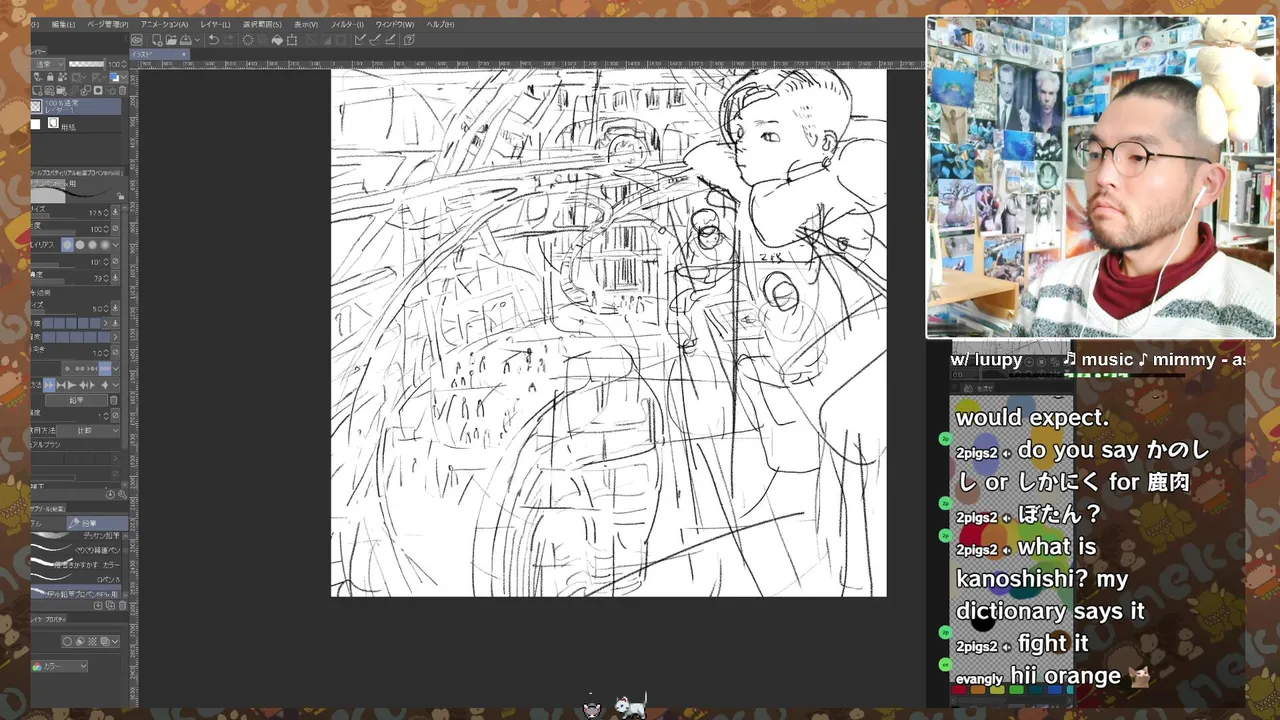Image resolution: width=1280 pixels, height=720 pixels.
Task: Open the 編集(E) menu
Action: click(x=63, y=24)
